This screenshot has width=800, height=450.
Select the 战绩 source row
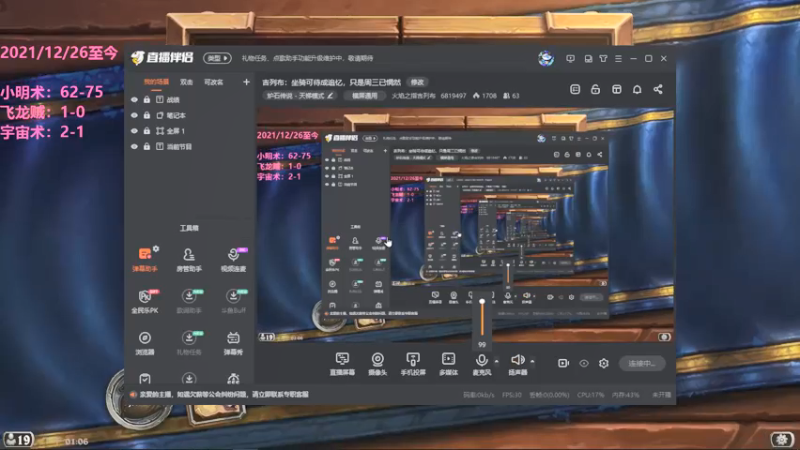[189, 99]
